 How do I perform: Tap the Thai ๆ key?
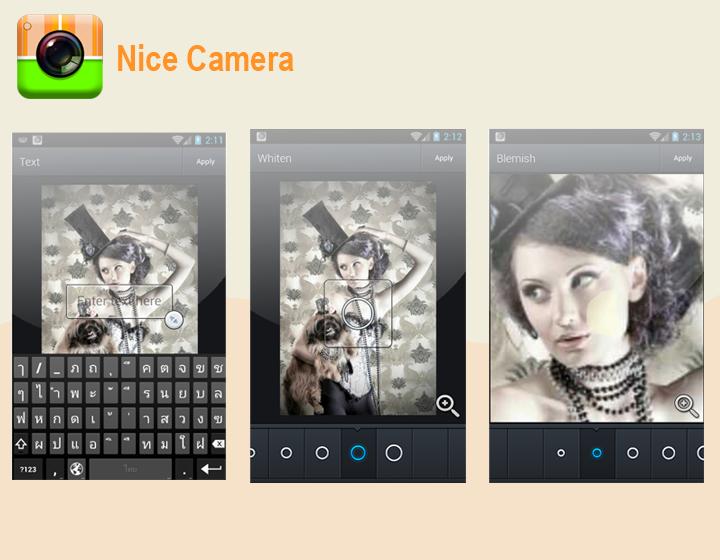tap(21, 393)
